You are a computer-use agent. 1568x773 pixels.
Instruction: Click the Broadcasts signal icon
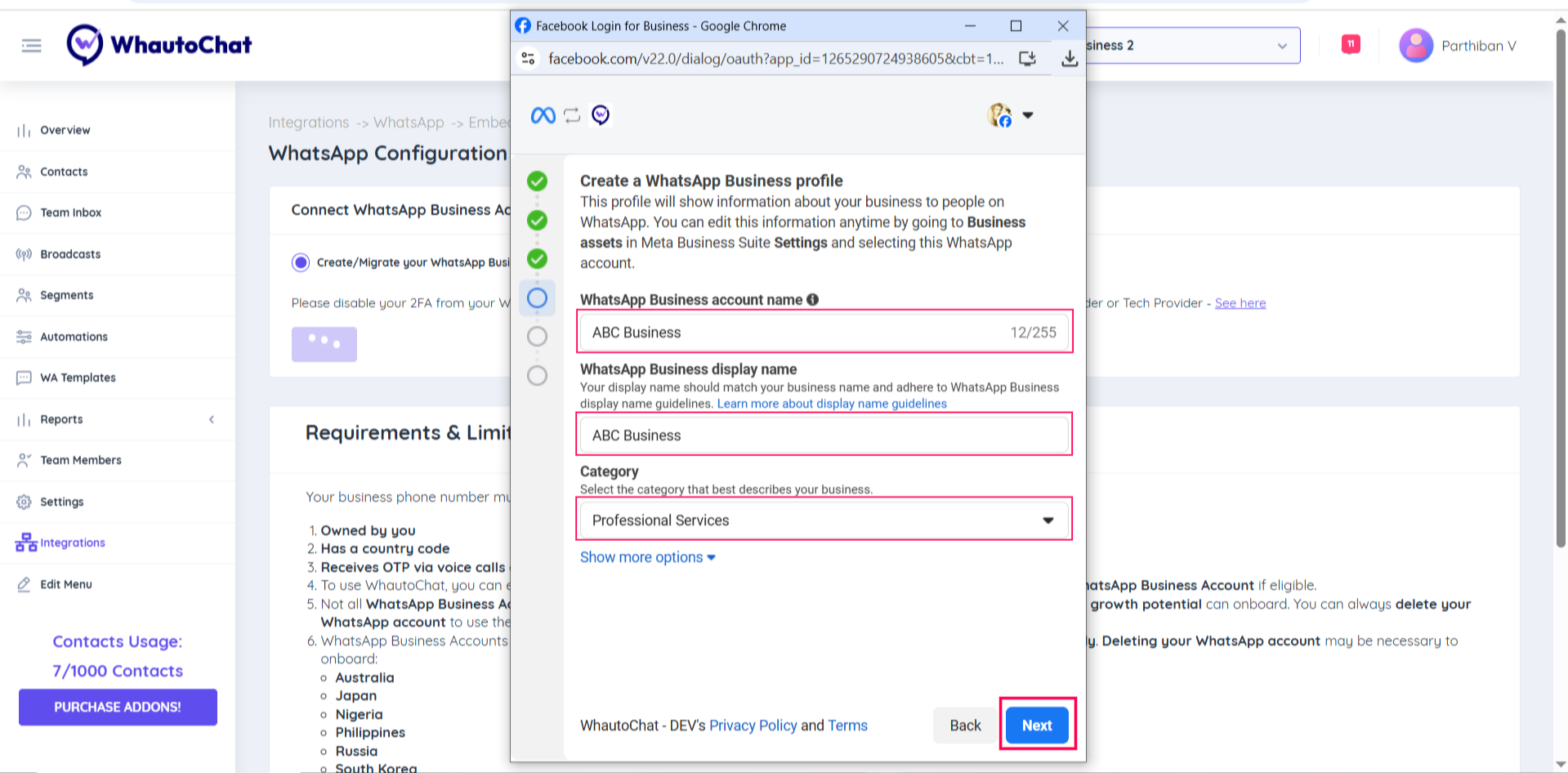(x=24, y=254)
